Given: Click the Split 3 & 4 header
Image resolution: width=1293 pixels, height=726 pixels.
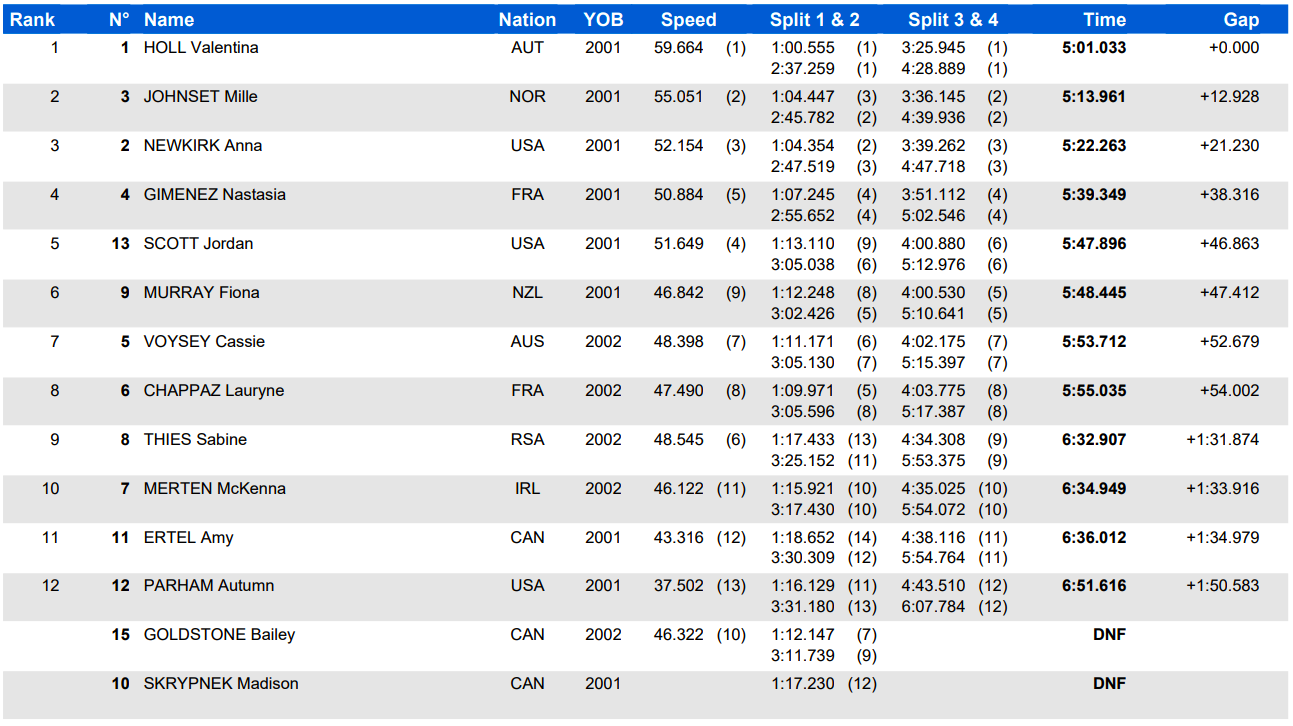Looking at the screenshot, I should (x=952, y=20).
